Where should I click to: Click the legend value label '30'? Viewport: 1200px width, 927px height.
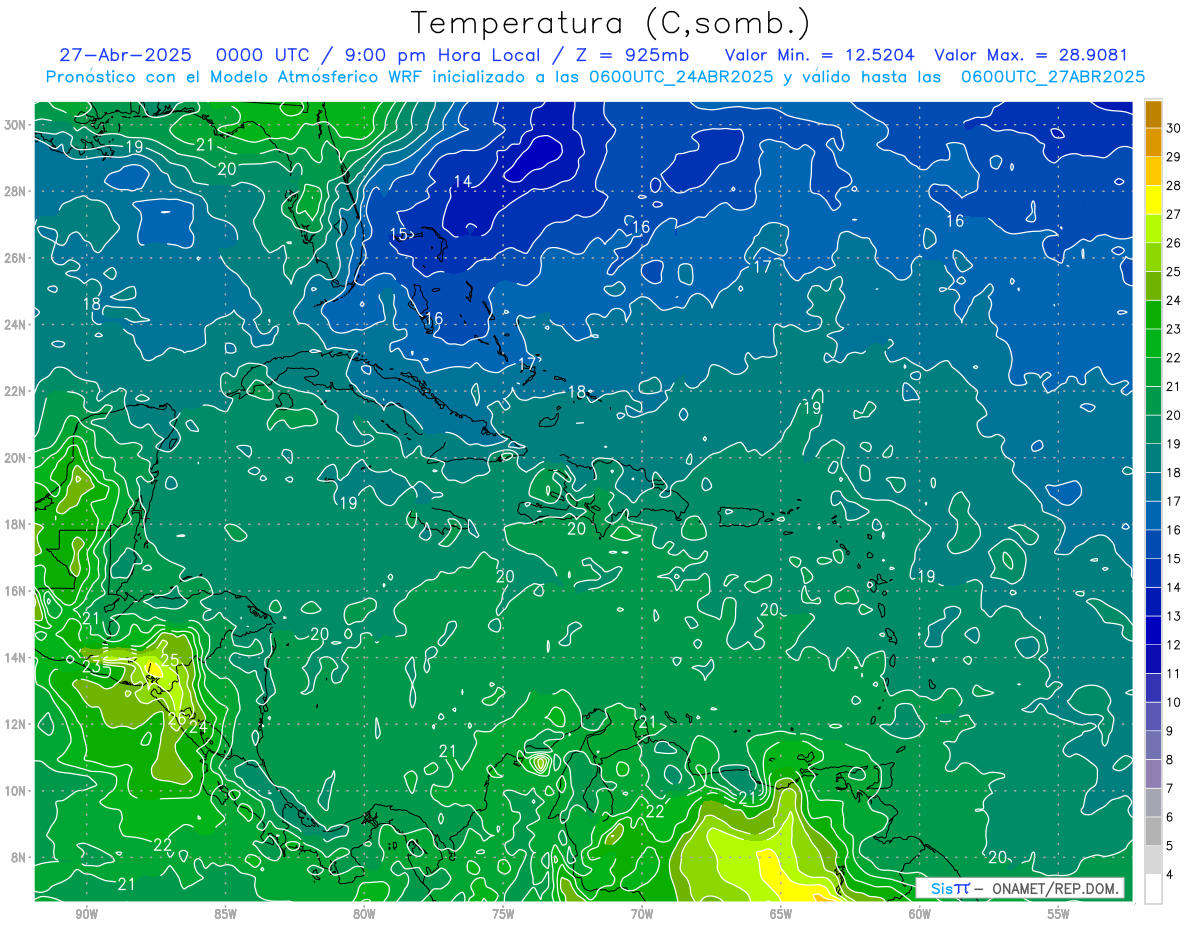[x=1174, y=127]
